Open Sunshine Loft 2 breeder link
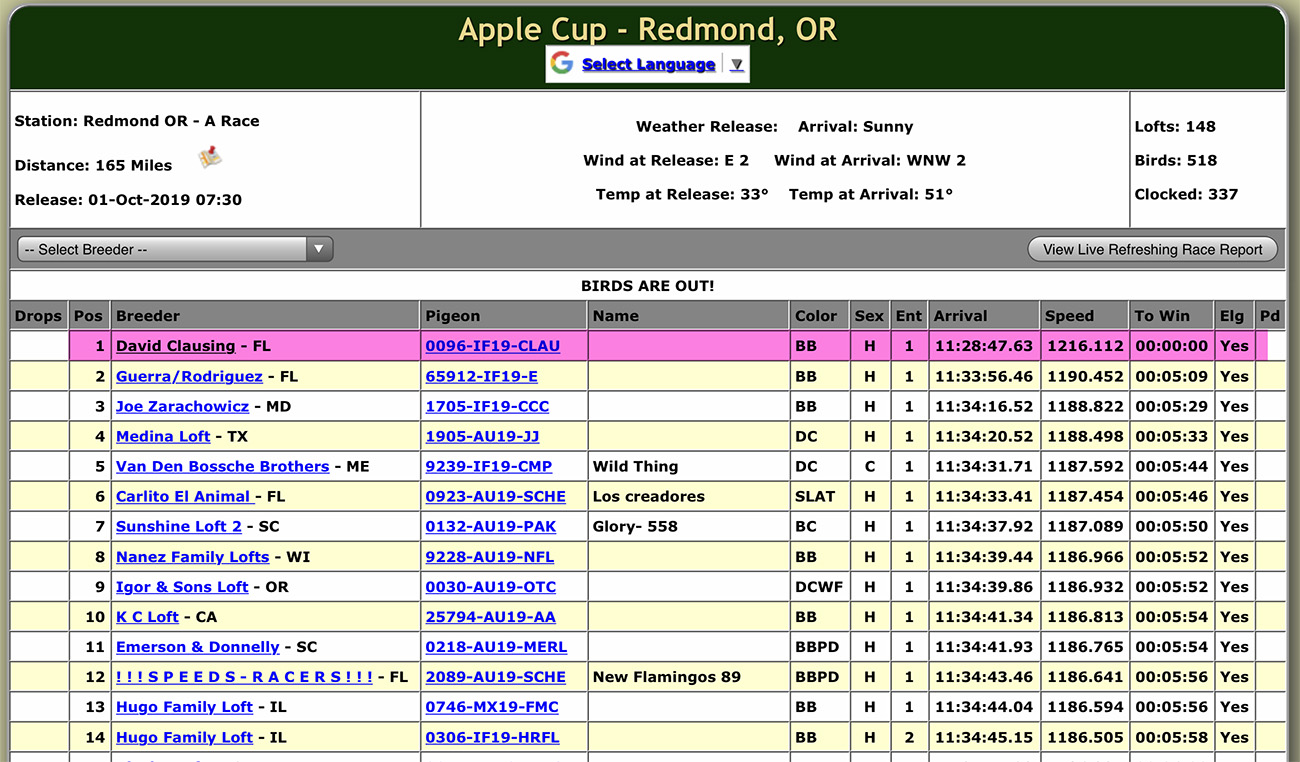 pyautogui.click(x=179, y=526)
